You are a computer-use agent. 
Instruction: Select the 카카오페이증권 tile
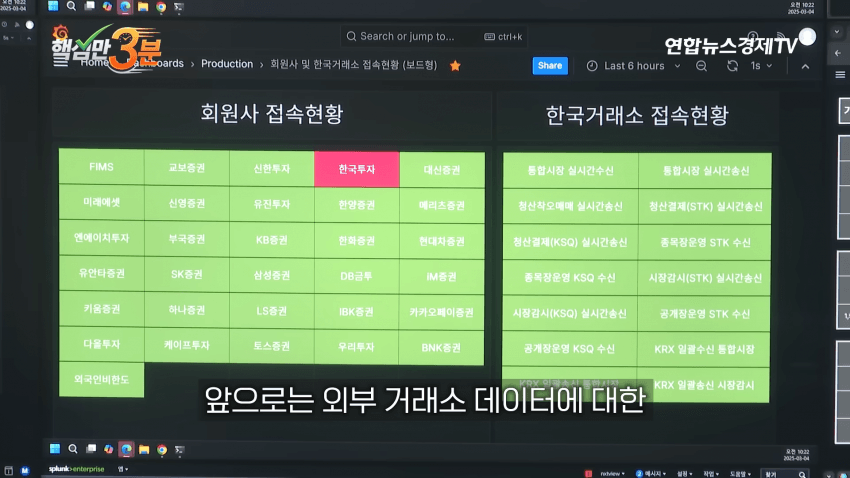(441, 312)
